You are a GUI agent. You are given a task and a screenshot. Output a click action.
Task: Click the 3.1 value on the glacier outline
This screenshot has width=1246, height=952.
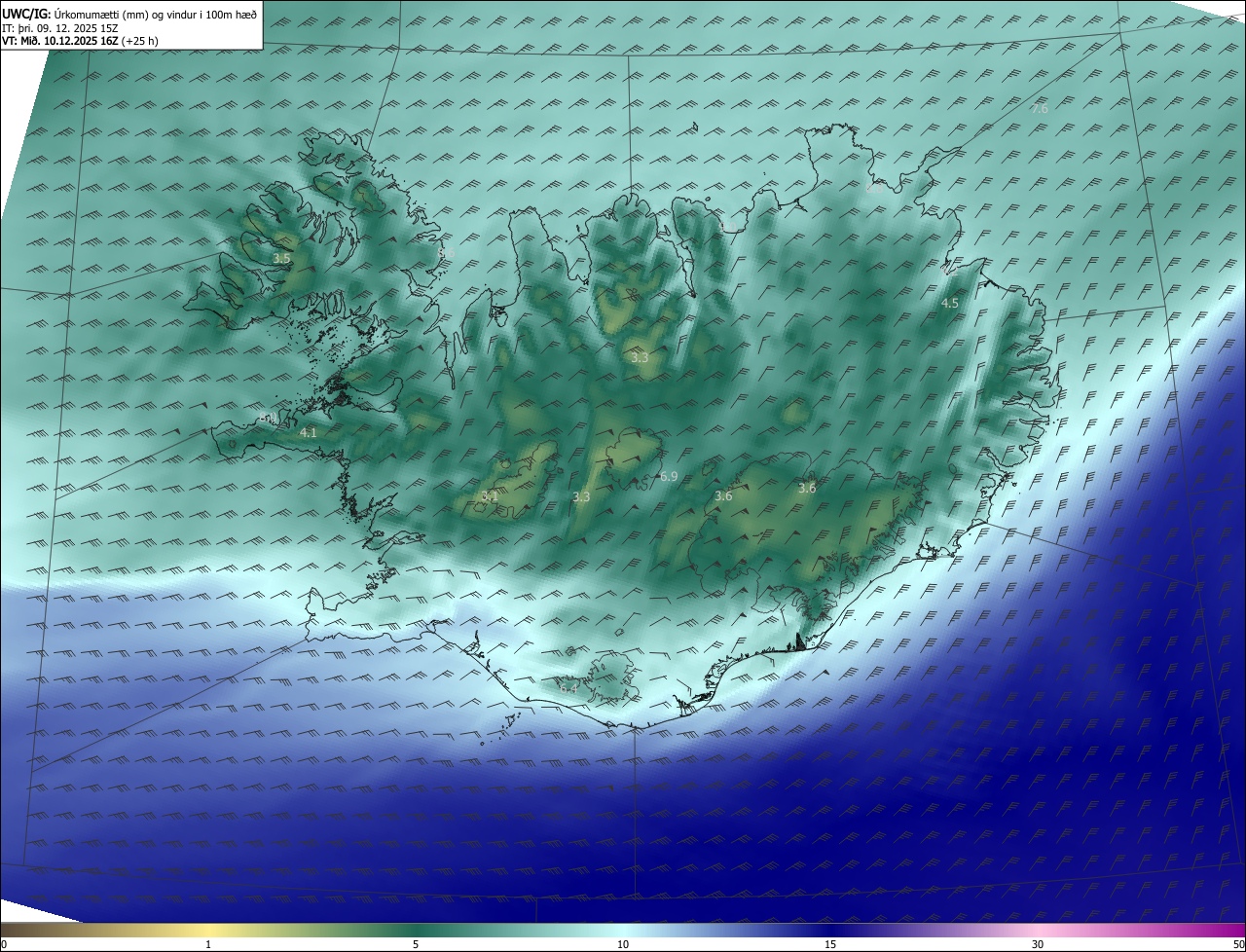(x=490, y=497)
